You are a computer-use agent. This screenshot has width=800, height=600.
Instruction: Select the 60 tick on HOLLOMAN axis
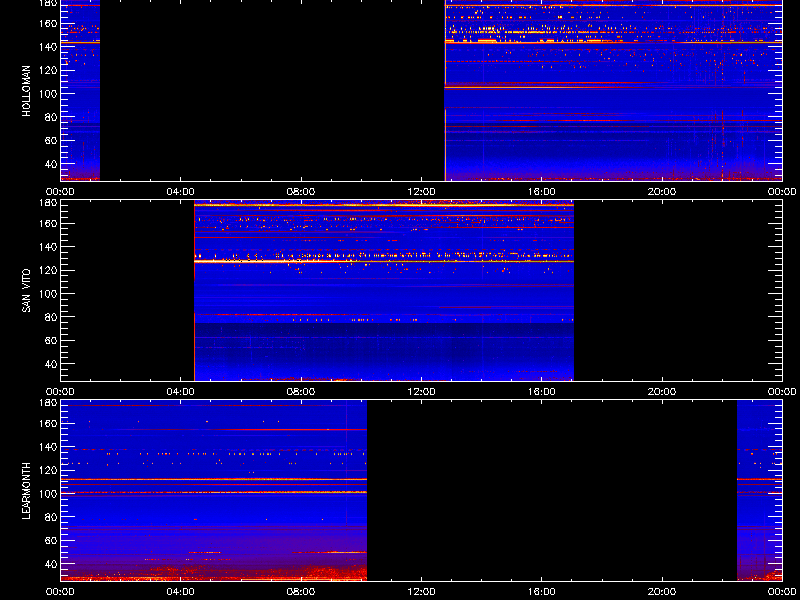click(51, 140)
